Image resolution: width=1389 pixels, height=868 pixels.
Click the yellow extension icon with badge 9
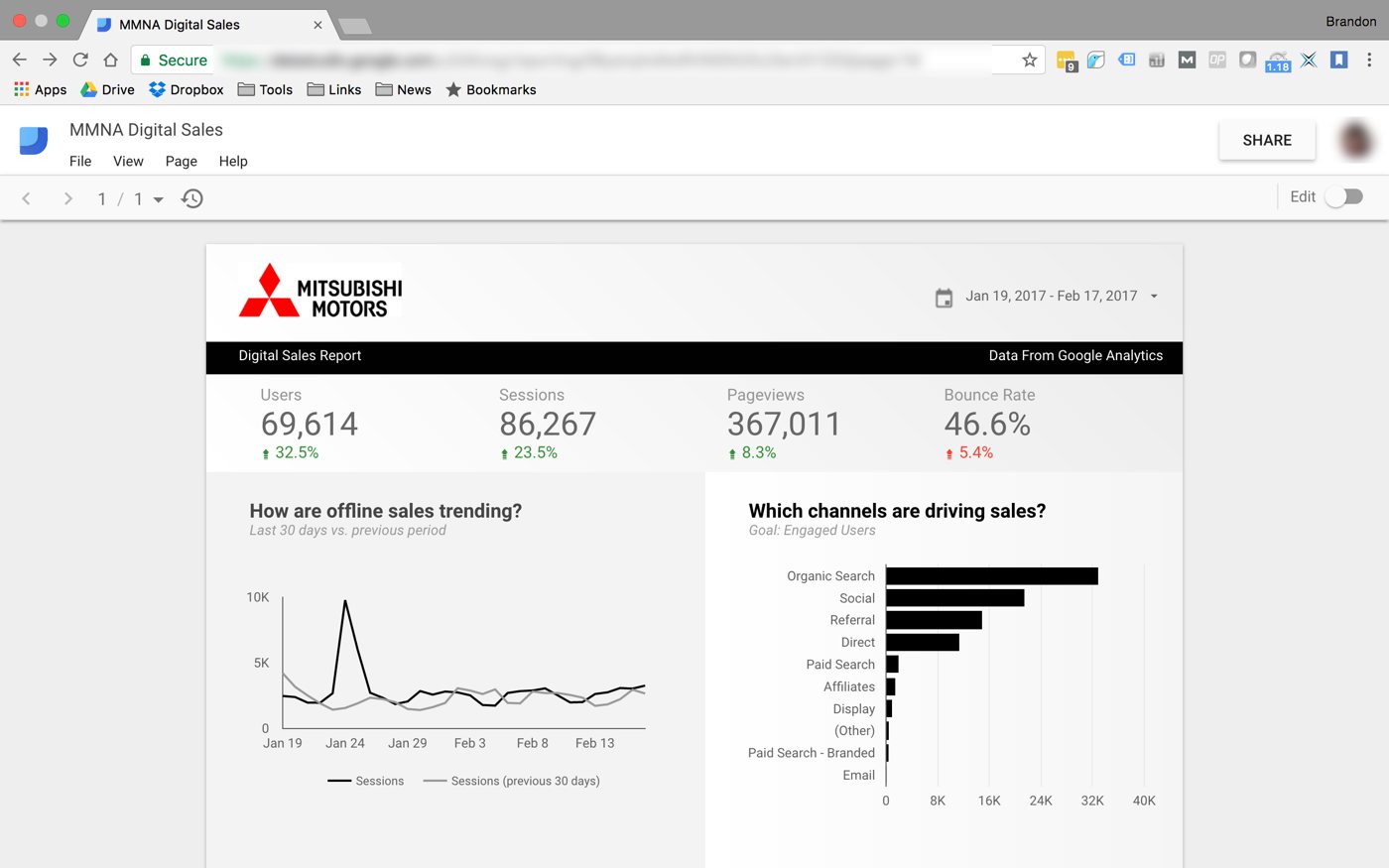1067,61
